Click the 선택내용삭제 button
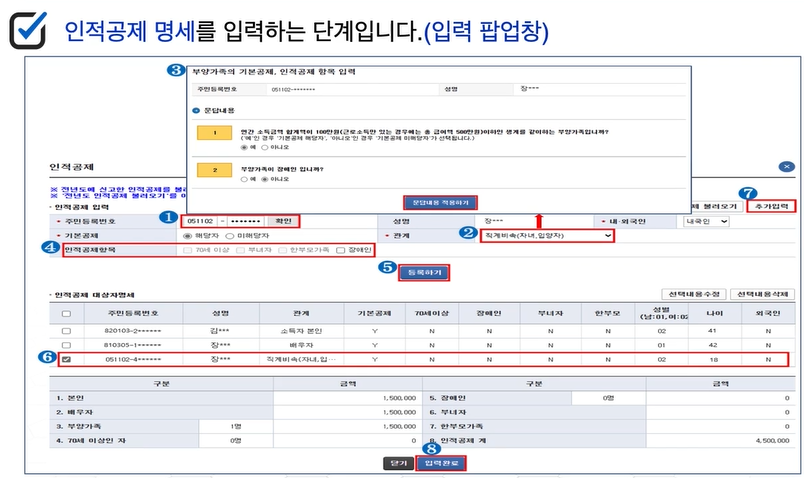The image size is (804, 478). tap(762, 294)
